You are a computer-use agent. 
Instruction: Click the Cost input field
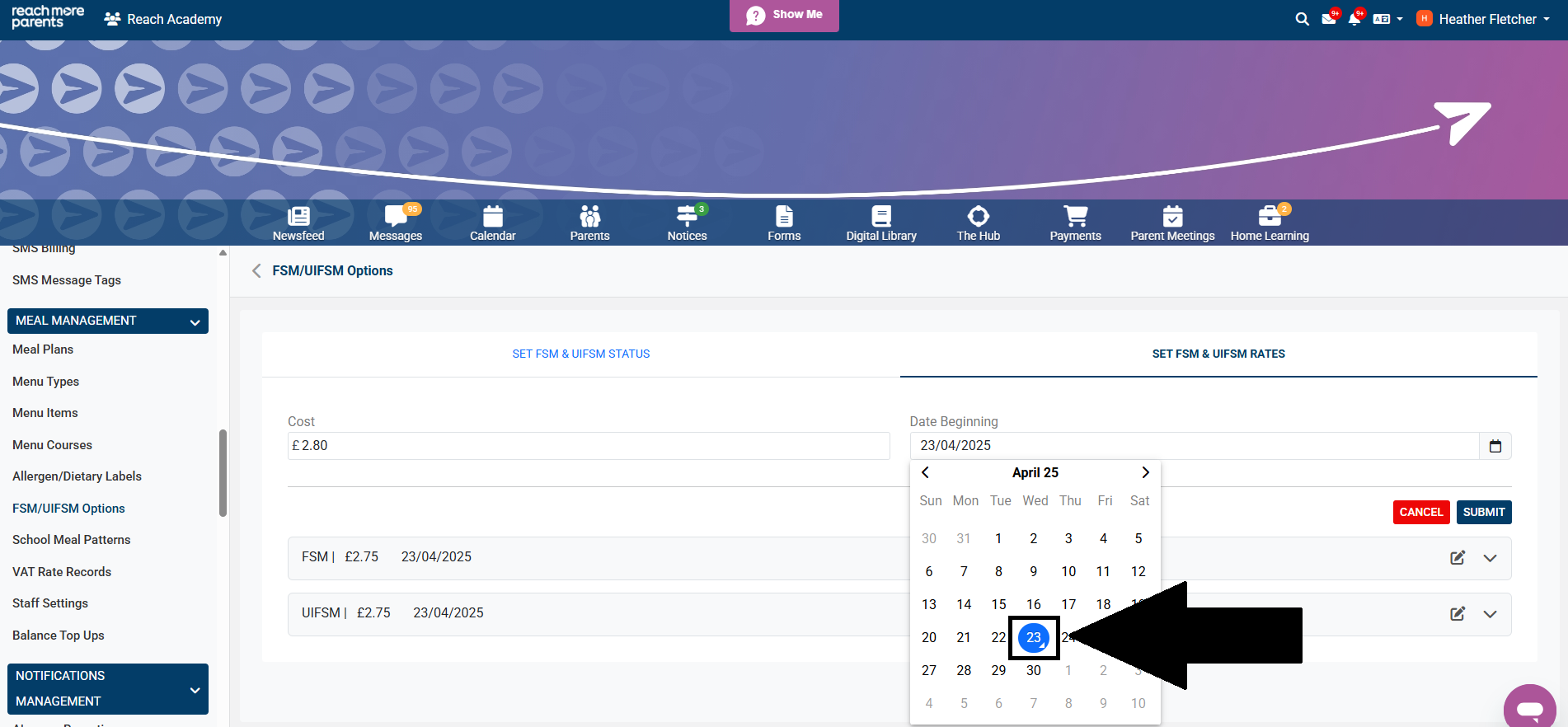[589, 446]
